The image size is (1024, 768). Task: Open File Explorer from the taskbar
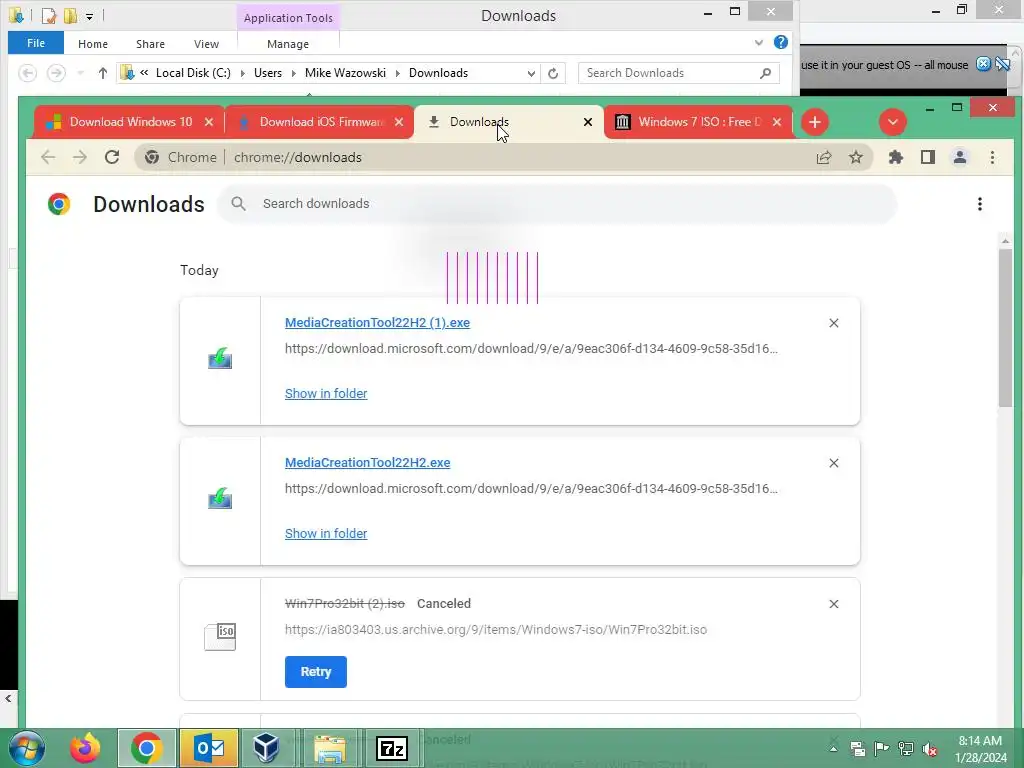(x=330, y=748)
